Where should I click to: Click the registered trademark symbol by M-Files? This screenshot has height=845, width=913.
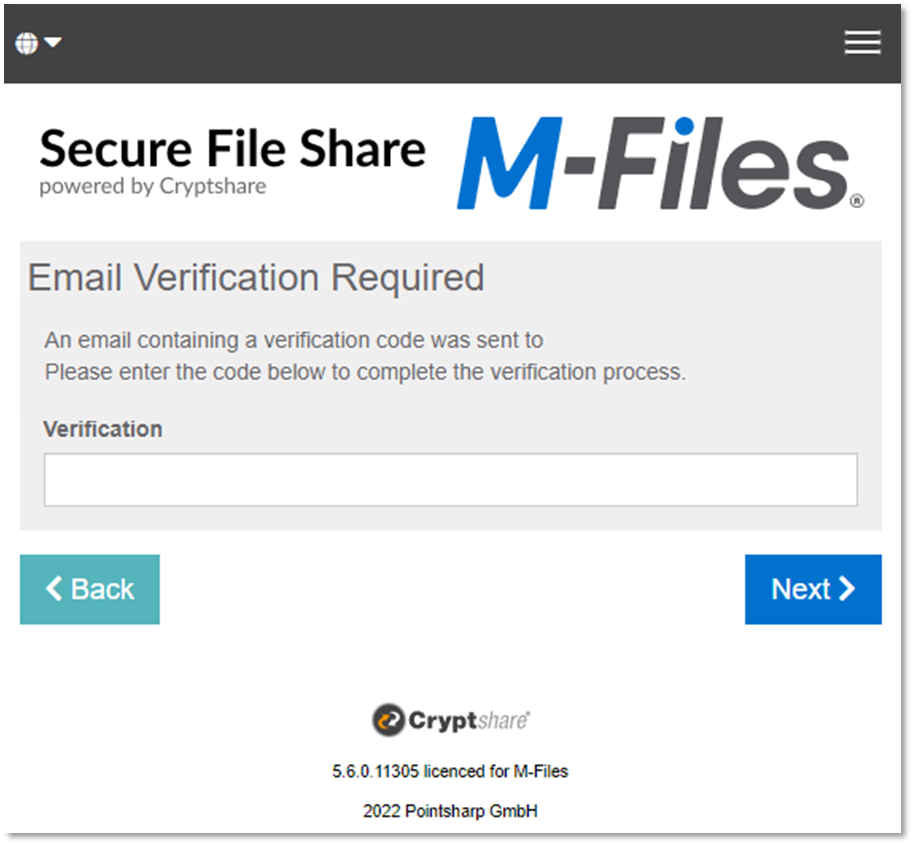(x=856, y=201)
